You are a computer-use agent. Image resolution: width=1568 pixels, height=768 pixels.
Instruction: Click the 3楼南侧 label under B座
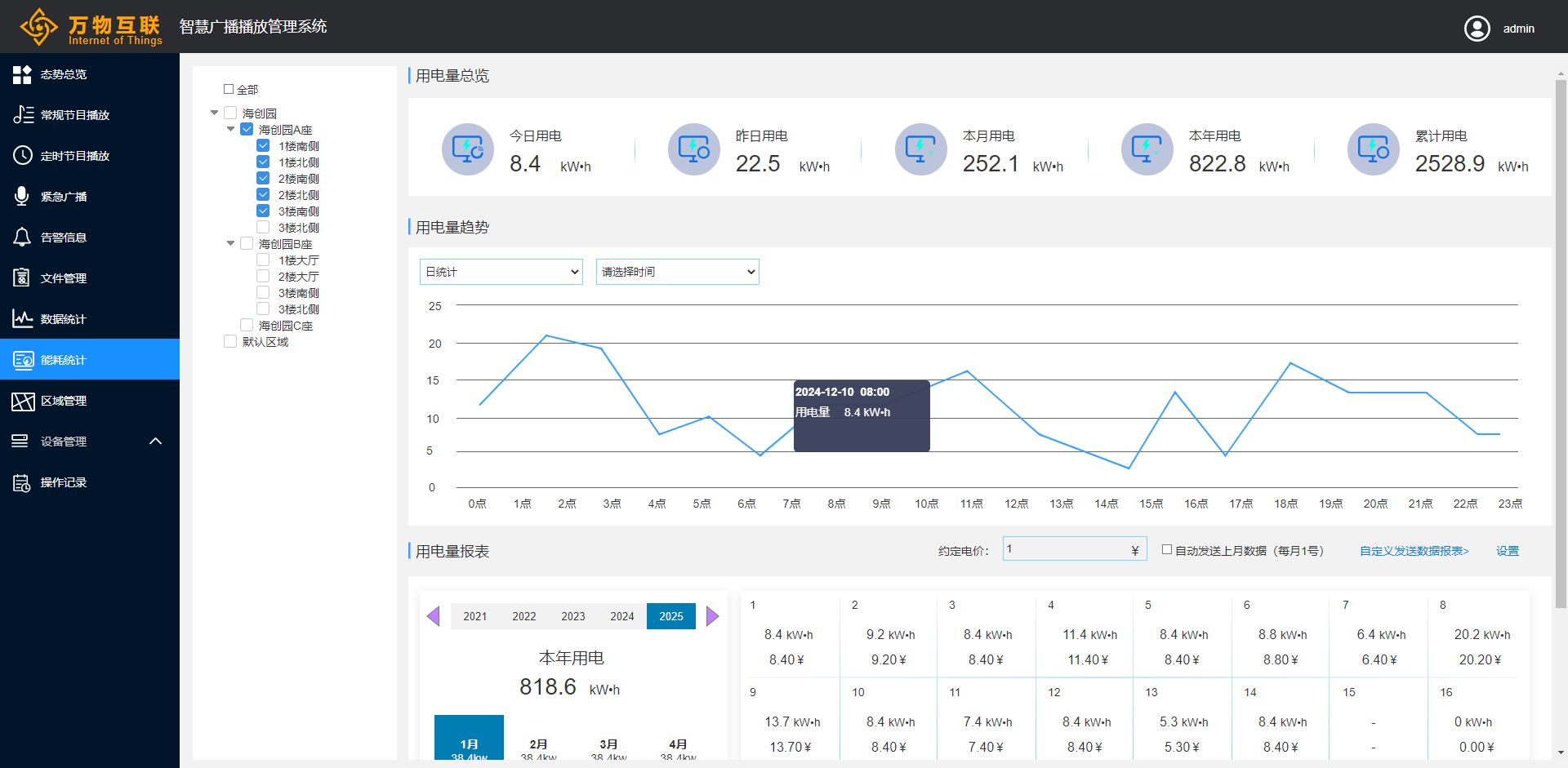[298, 293]
